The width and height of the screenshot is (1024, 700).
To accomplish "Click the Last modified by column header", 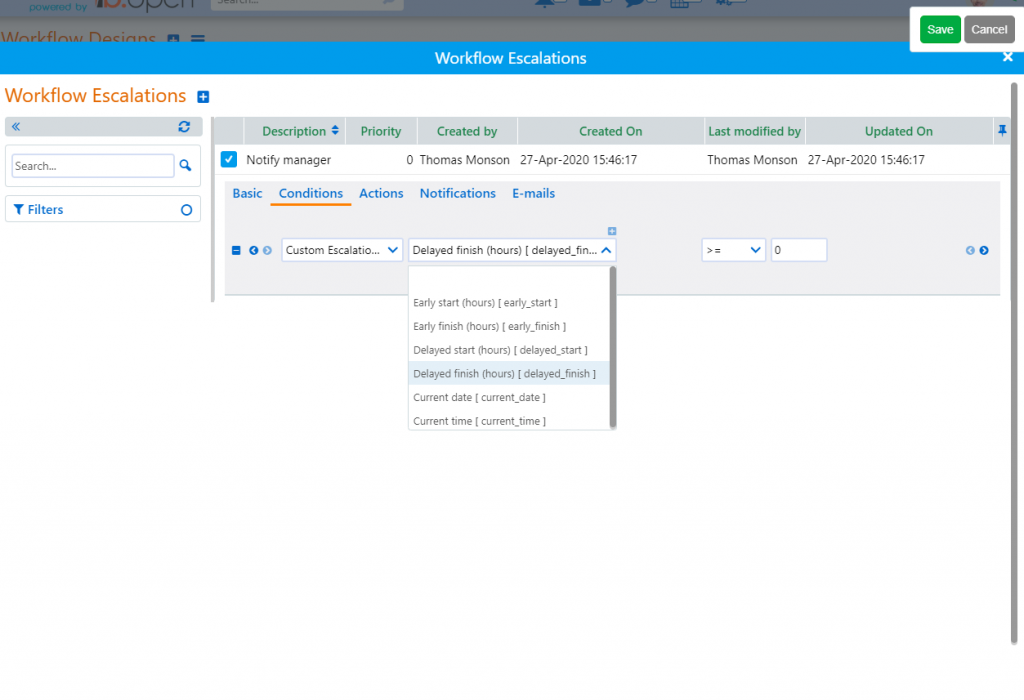I will click(754, 131).
